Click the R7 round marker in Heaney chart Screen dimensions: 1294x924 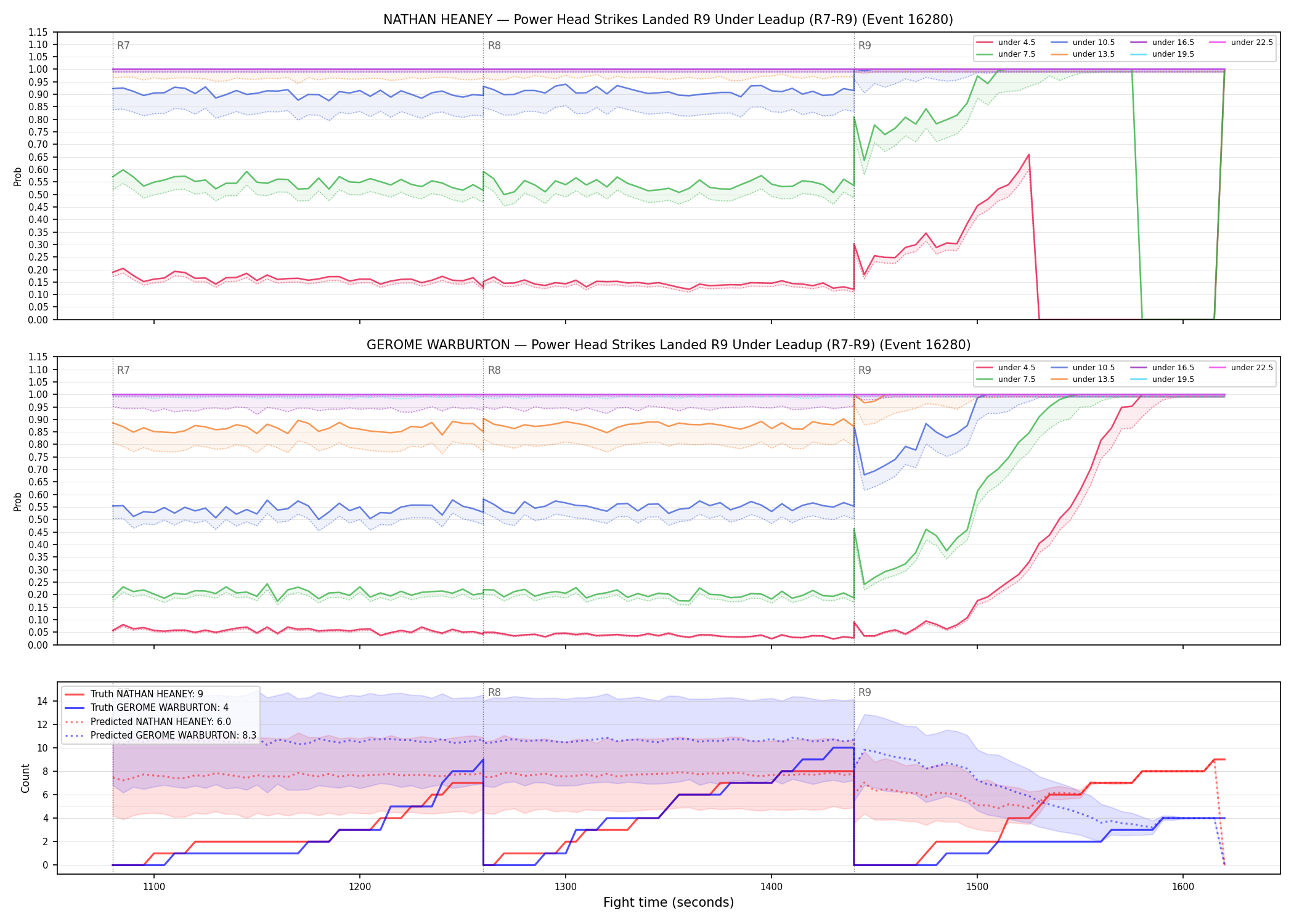point(123,46)
